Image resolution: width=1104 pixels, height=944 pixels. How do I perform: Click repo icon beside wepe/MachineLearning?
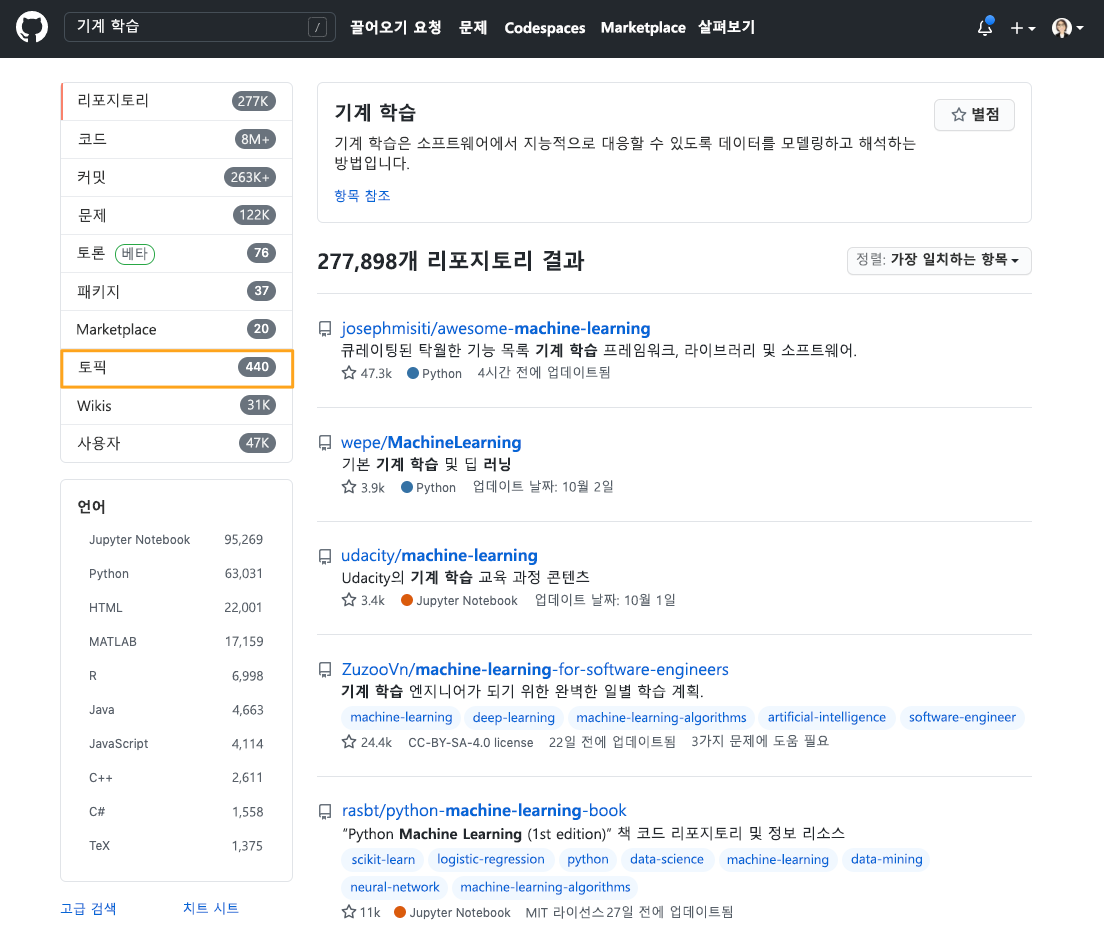click(325, 443)
